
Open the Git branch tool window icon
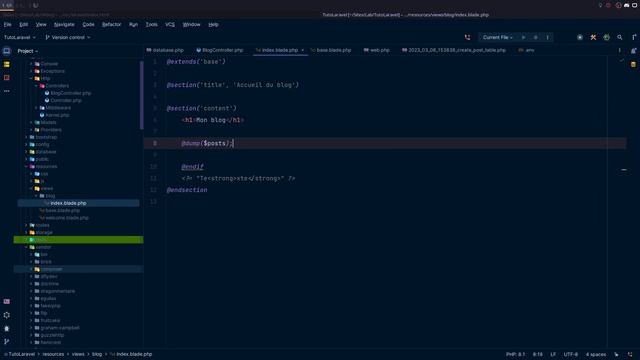[7, 342]
